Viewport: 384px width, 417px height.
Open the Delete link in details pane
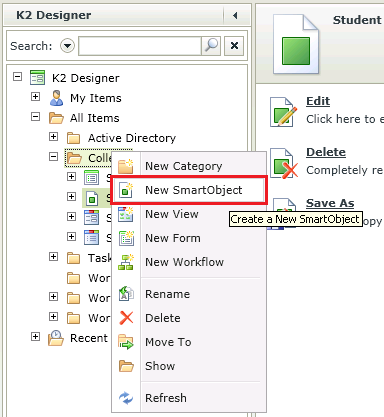click(326, 152)
